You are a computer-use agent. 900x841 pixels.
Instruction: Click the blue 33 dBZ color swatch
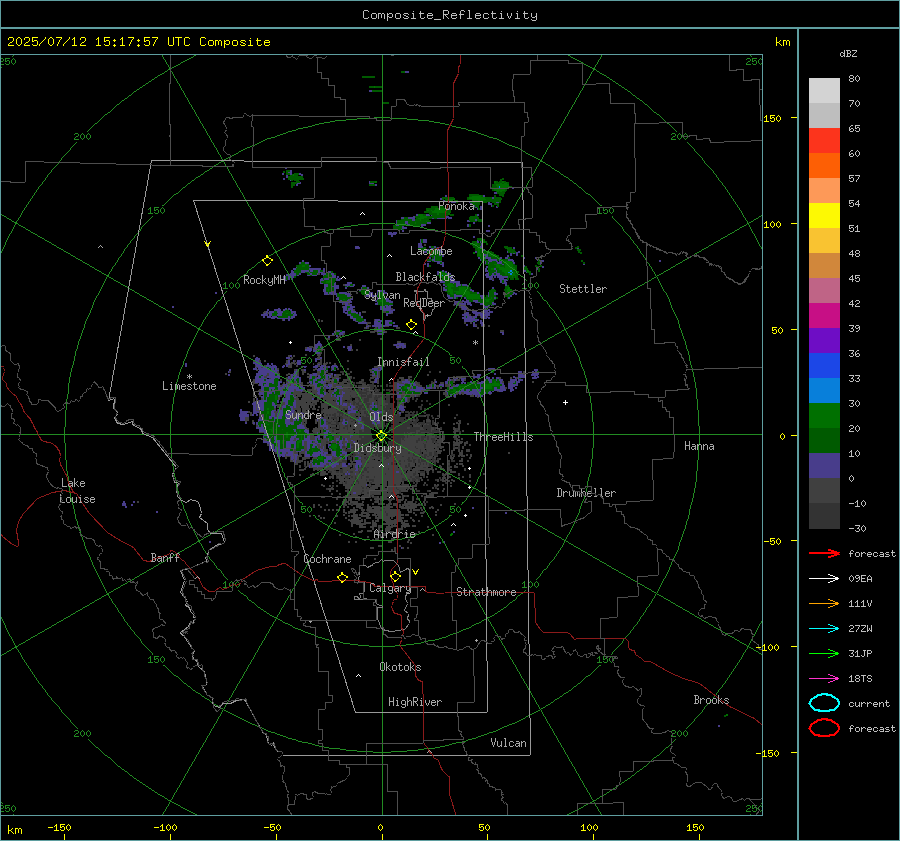coord(824,365)
